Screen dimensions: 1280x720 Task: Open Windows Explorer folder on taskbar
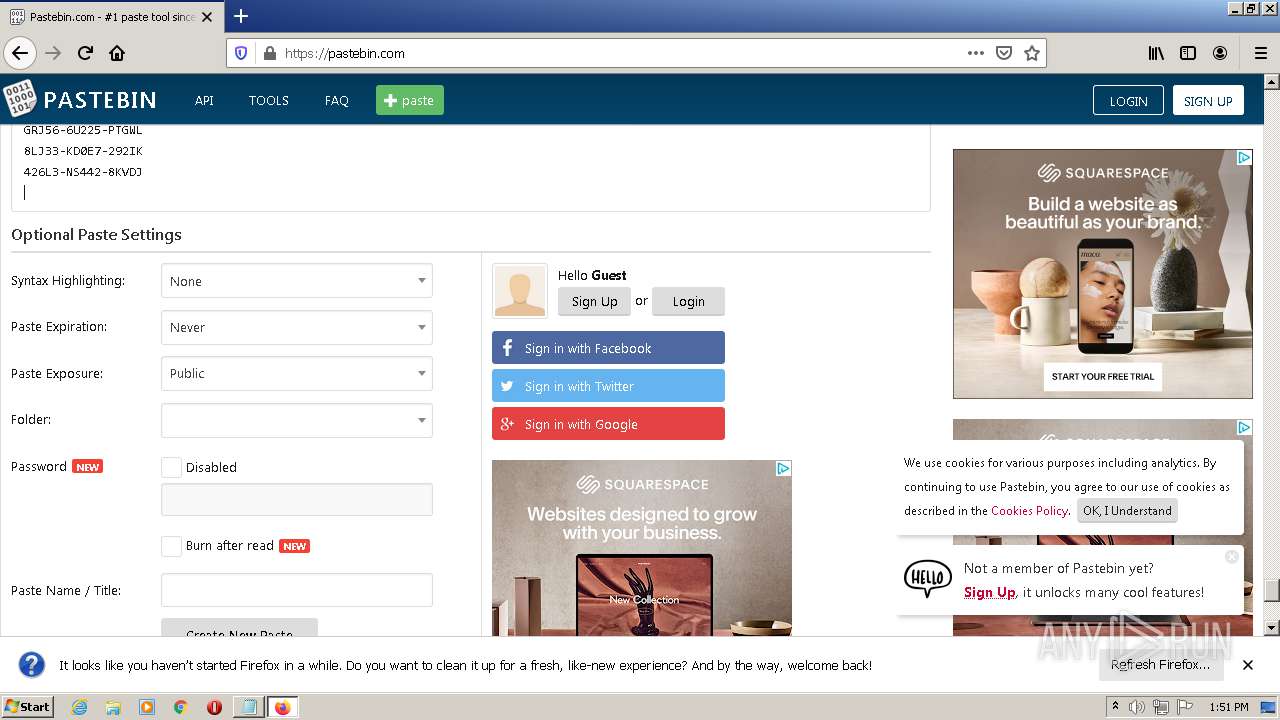pyautogui.click(x=113, y=707)
